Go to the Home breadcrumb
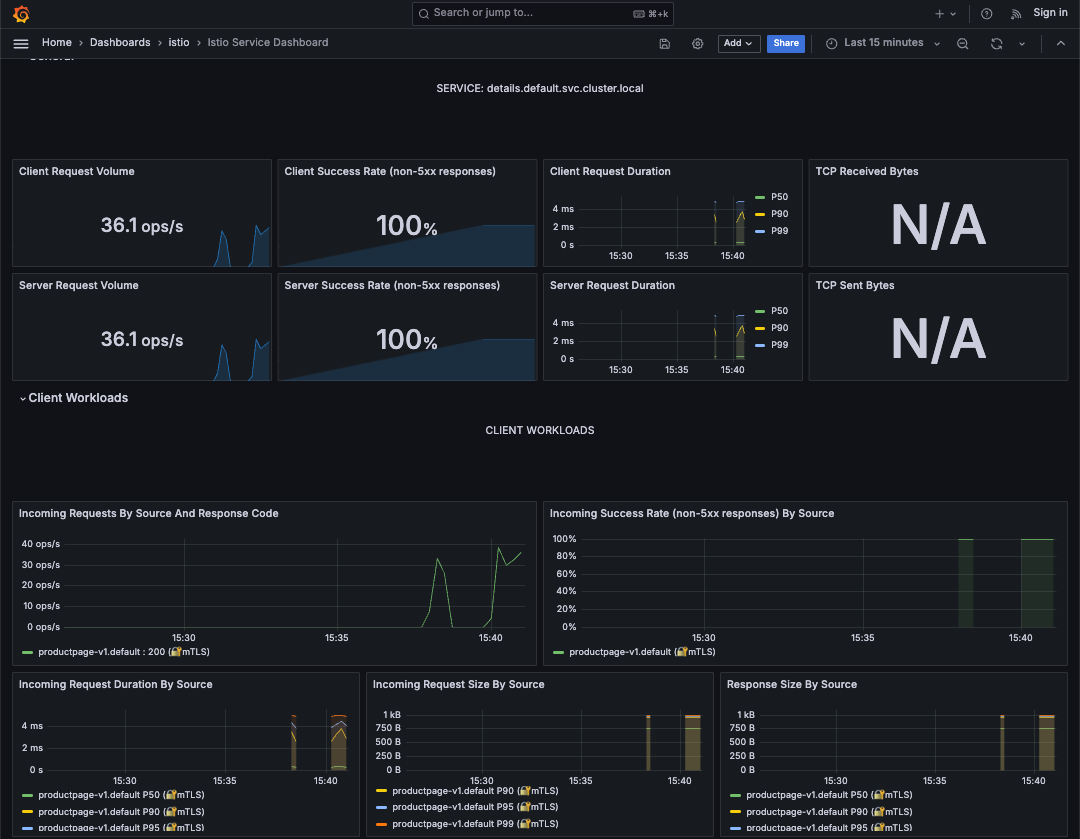1080x839 pixels. [56, 43]
